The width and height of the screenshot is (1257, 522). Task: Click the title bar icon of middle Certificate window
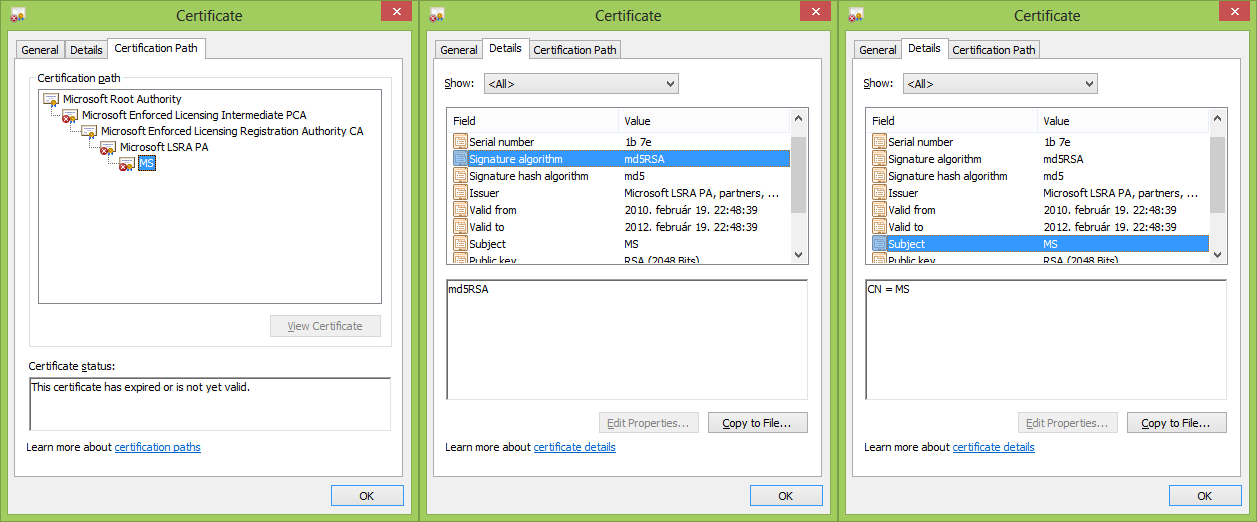click(436, 16)
